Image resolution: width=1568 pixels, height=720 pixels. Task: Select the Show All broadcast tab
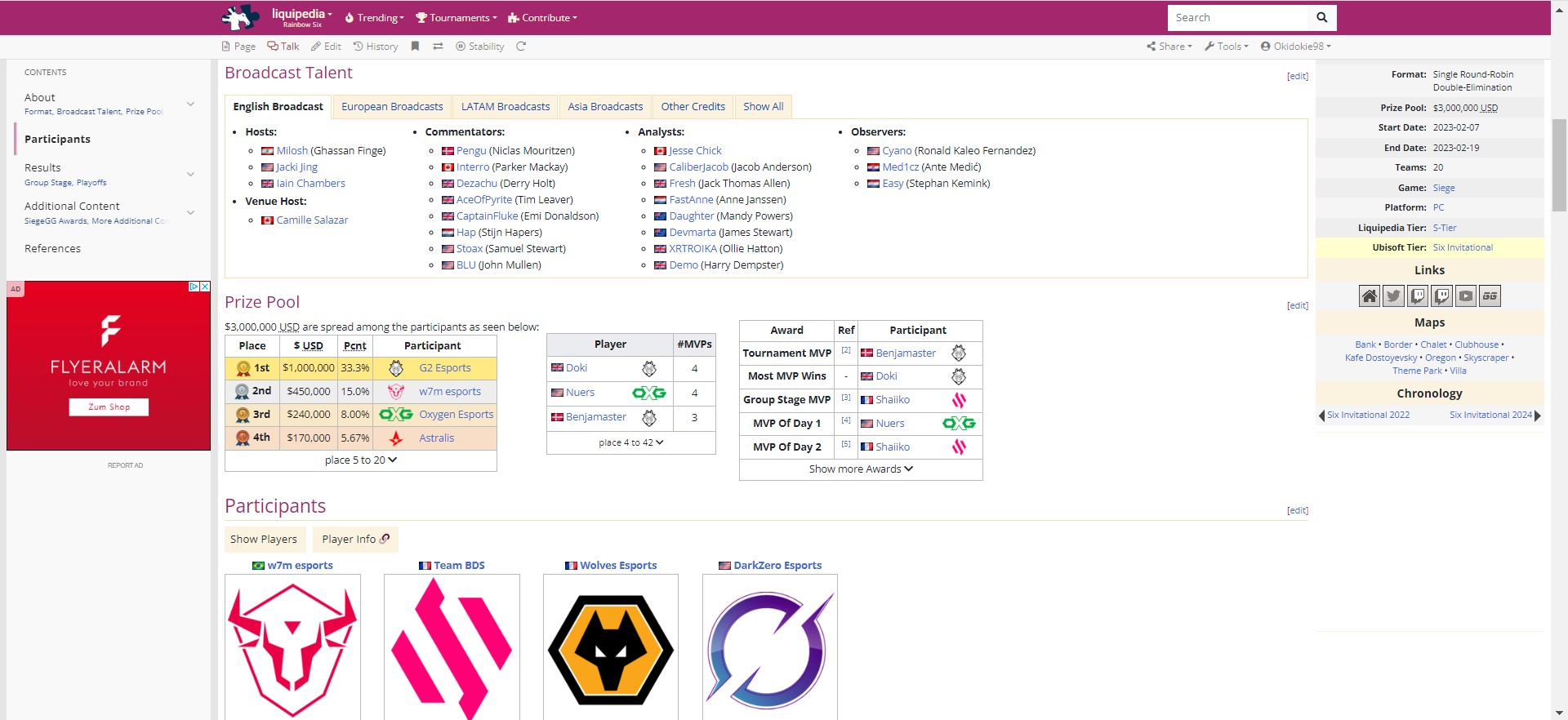763,107
